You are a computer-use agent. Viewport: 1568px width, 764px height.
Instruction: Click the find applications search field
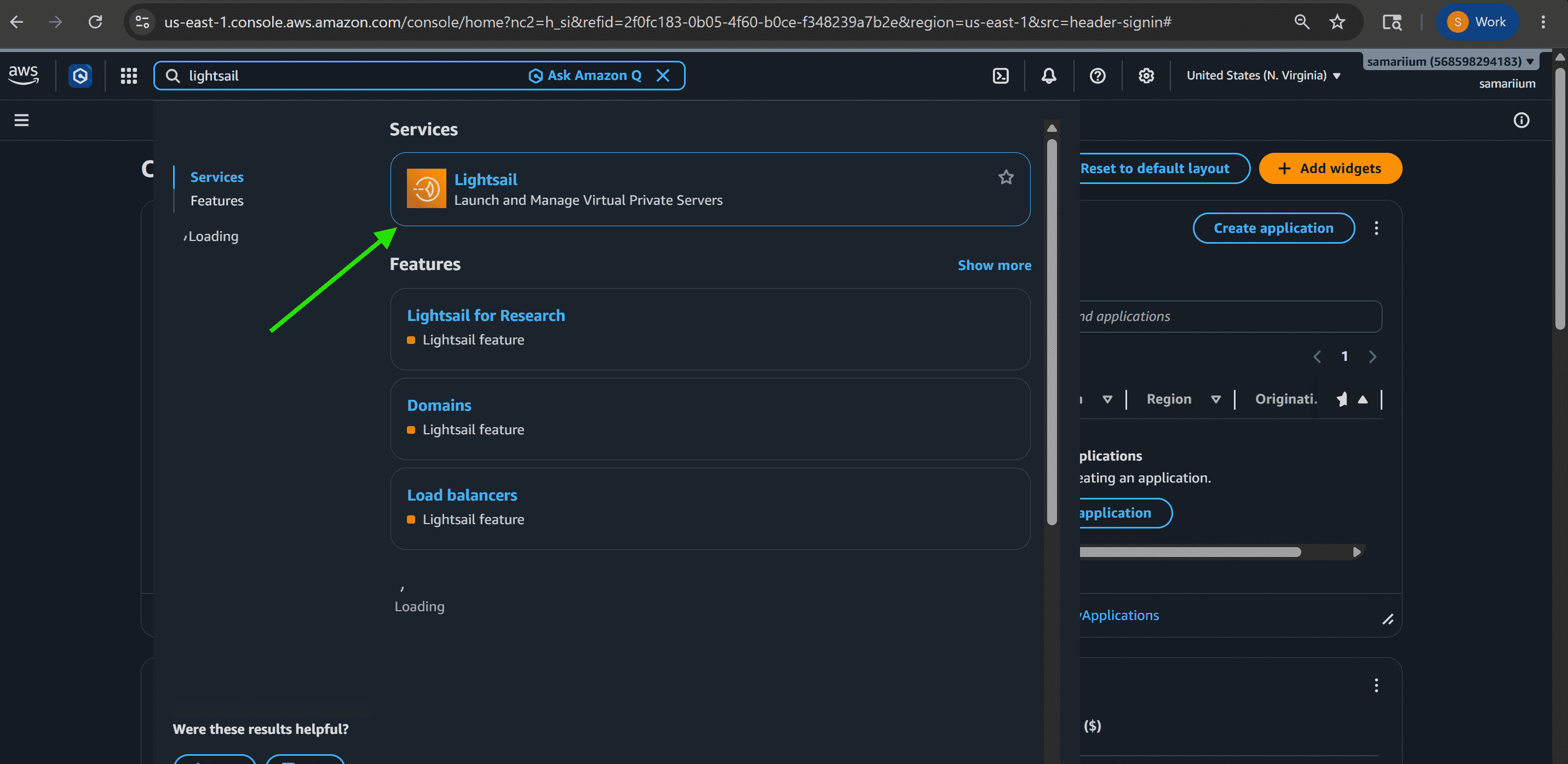point(1230,317)
